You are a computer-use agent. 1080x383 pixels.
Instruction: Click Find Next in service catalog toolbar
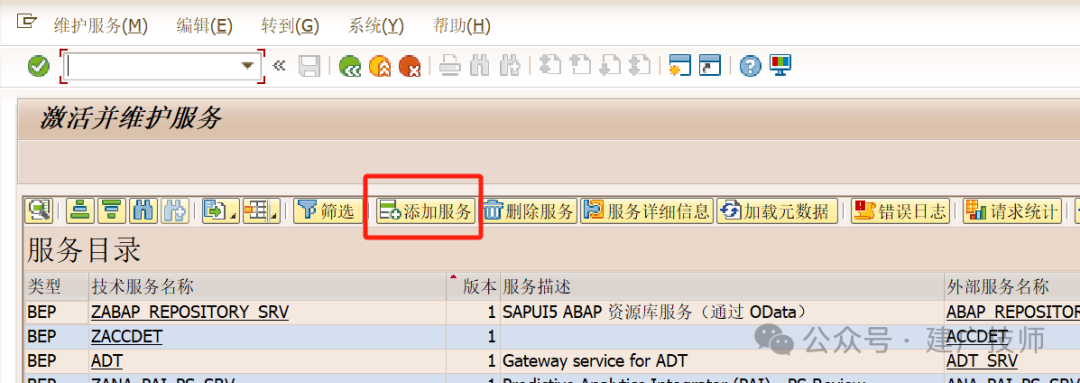[175, 211]
